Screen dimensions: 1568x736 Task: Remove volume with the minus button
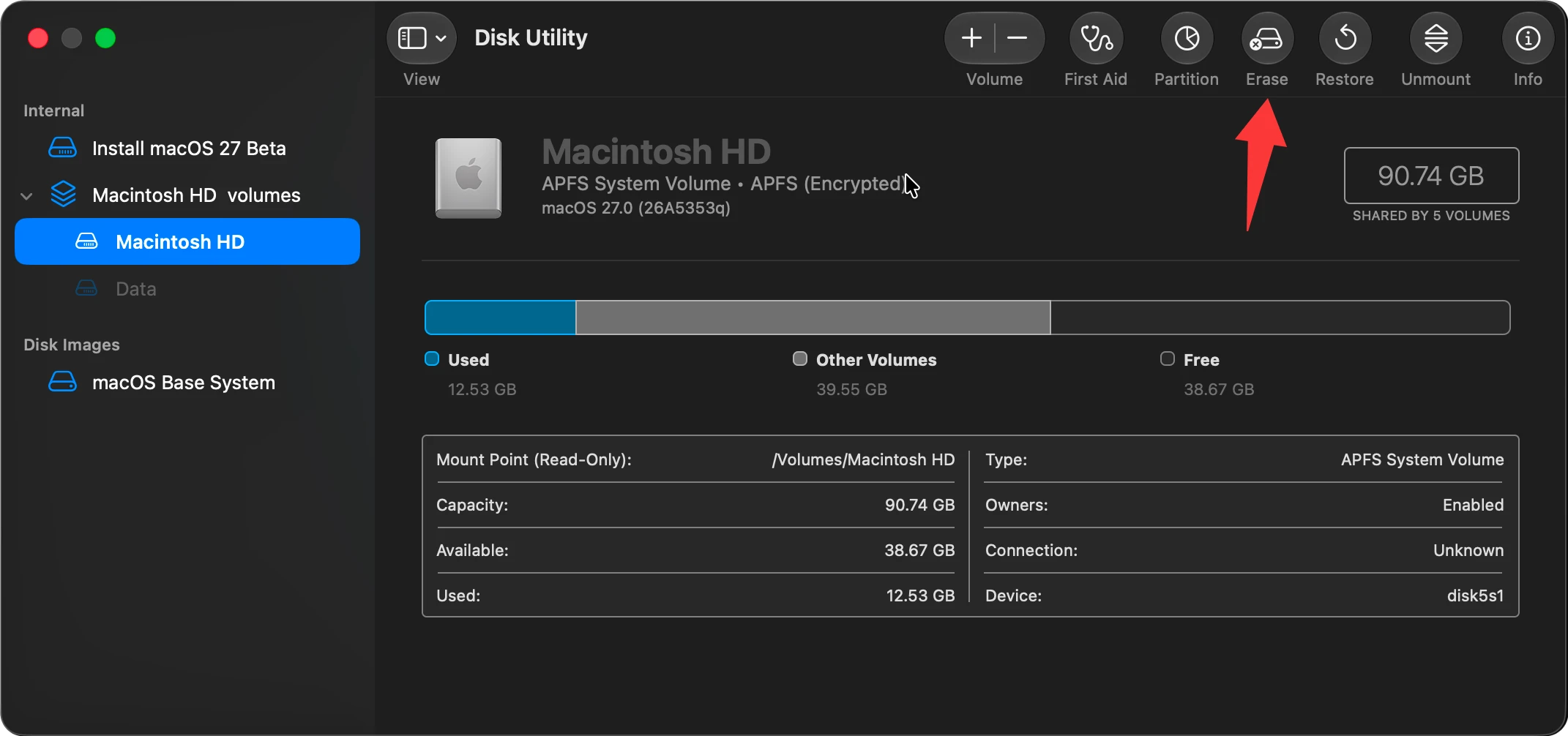click(1018, 38)
